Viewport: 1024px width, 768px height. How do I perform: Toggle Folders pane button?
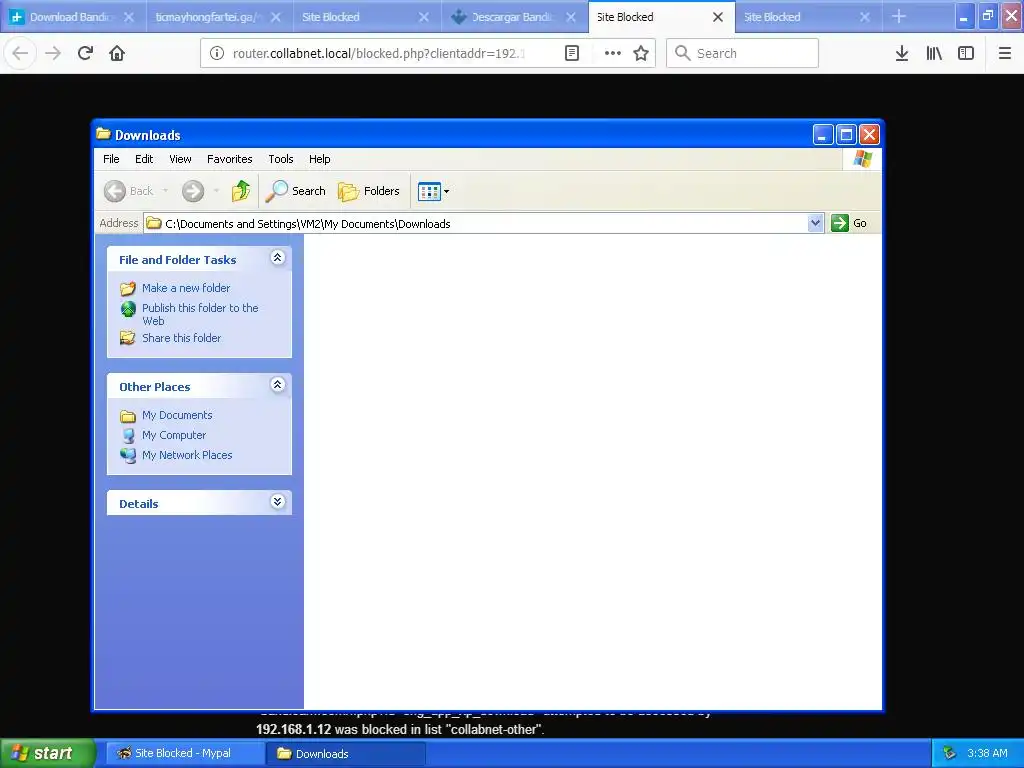369,191
